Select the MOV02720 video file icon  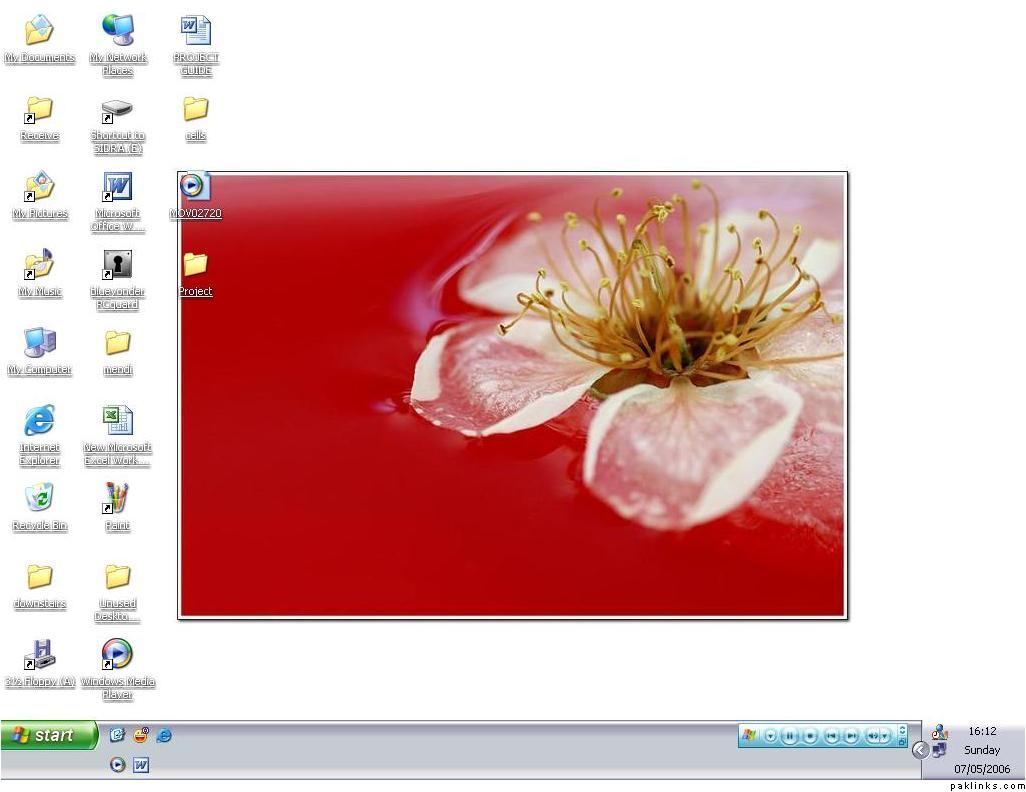click(195, 187)
